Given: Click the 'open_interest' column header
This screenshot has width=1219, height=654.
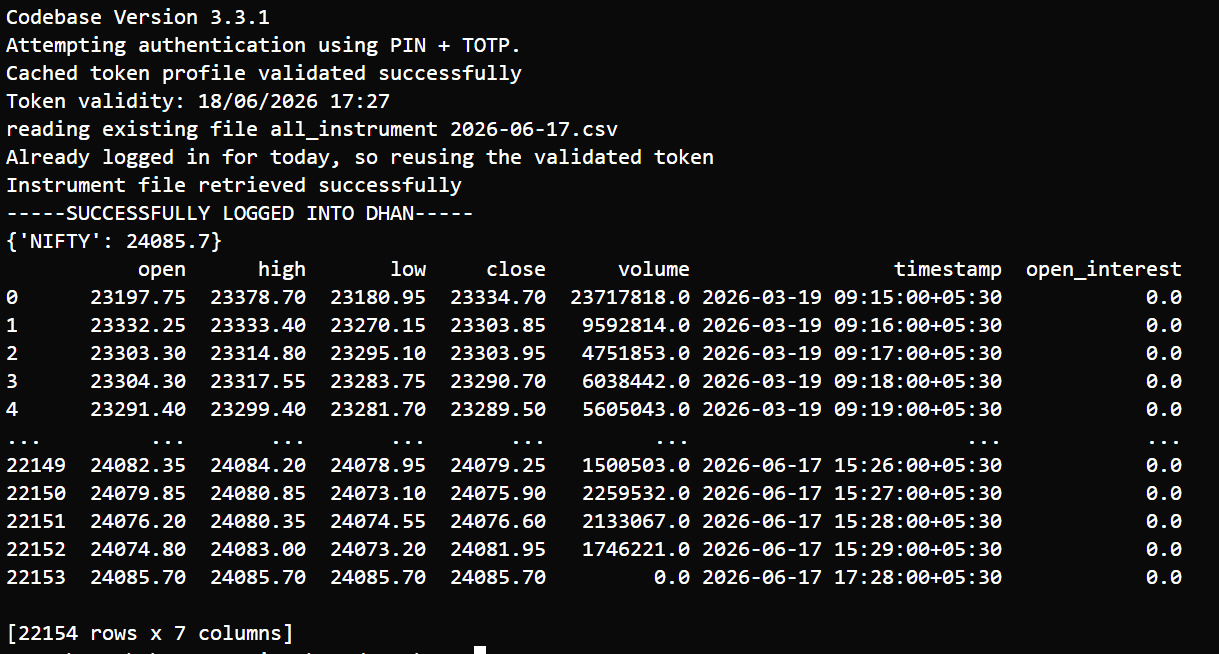Looking at the screenshot, I should click(1104, 269).
